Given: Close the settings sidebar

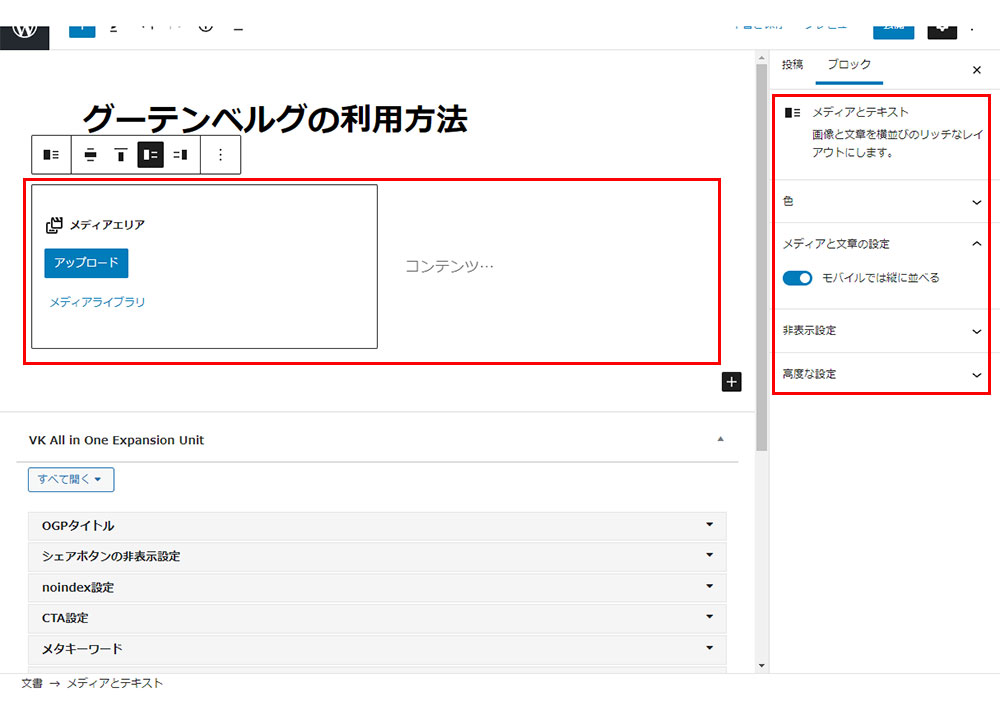Looking at the screenshot, I should pyautogui.click(x=976, y=70).
